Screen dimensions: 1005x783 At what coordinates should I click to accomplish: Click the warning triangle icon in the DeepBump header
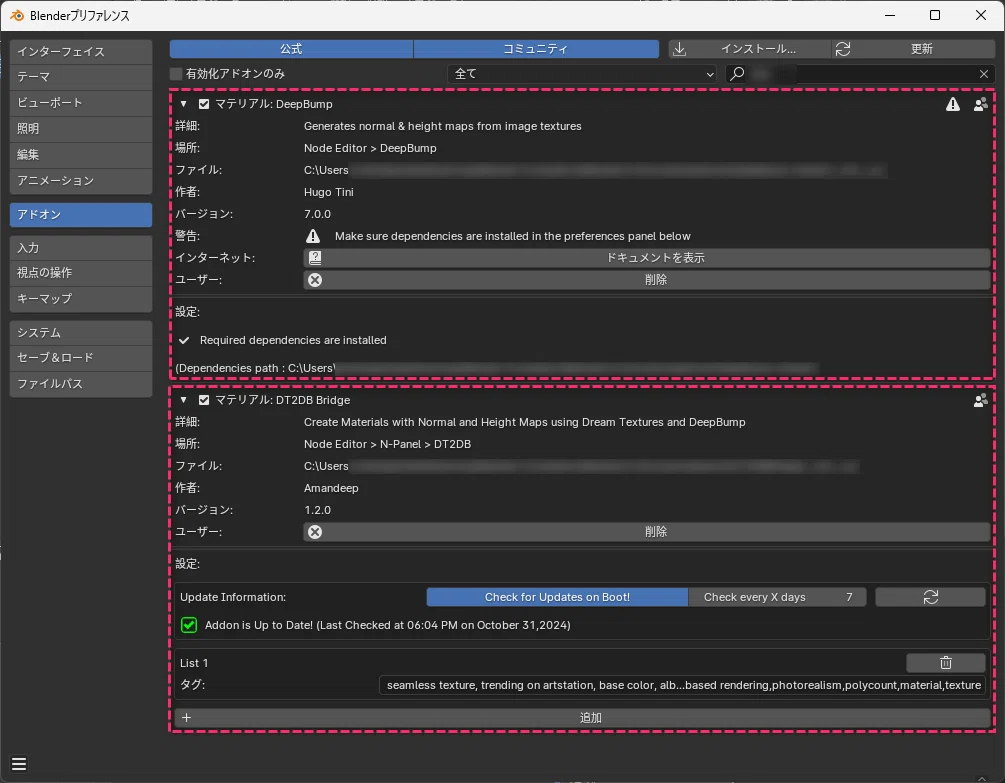click(953, 104)
